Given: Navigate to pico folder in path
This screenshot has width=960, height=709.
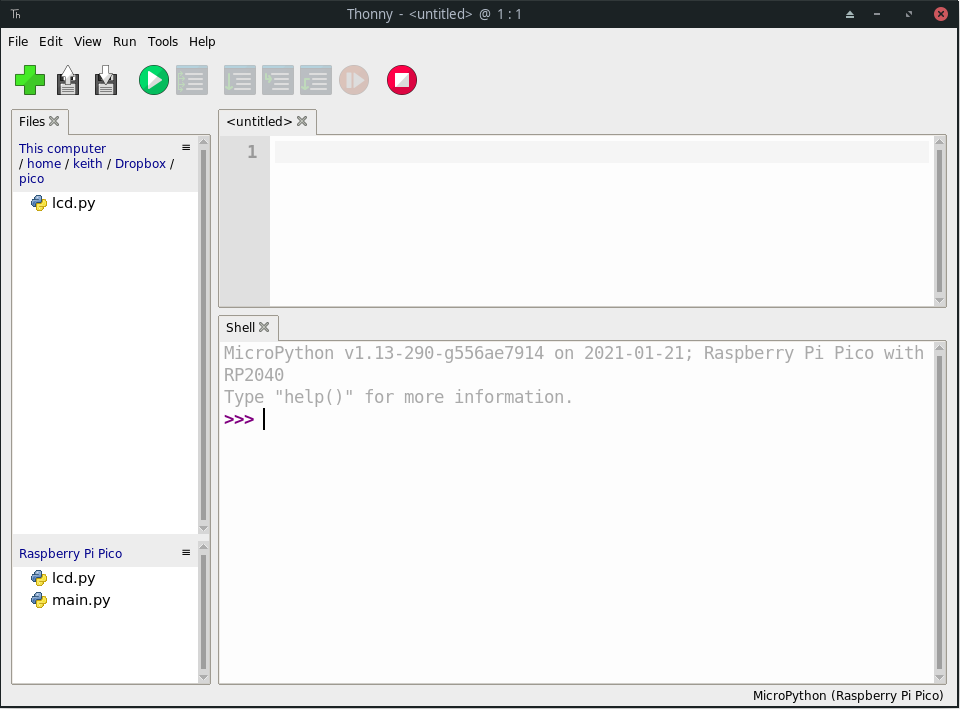Looking at the screenshot, I should (31, 179).
